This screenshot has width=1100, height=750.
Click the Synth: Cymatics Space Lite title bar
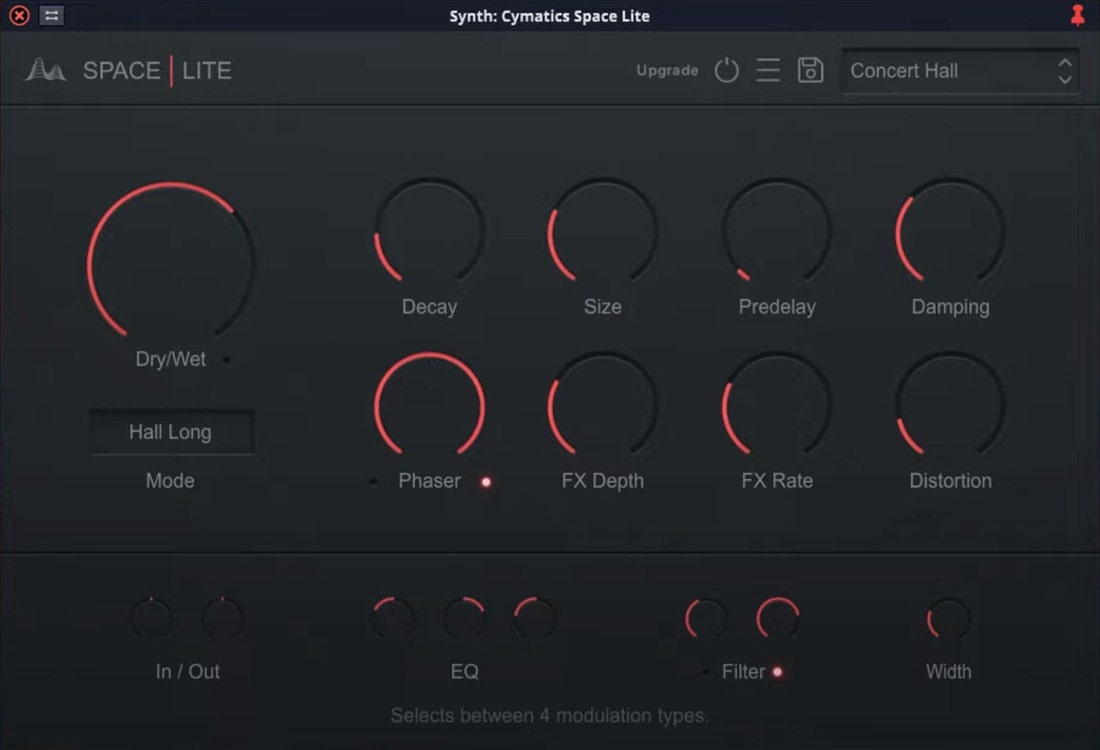(550, 15)
